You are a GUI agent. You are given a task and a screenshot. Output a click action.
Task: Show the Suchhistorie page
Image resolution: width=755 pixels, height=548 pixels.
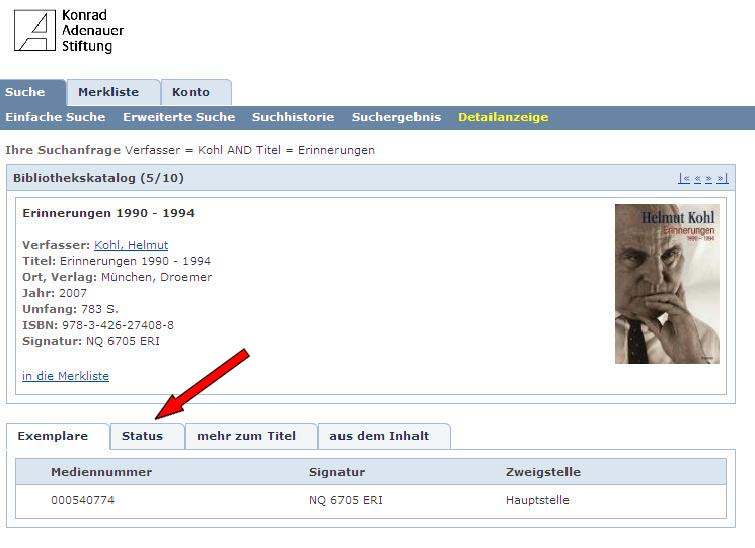tap(293, 117)
